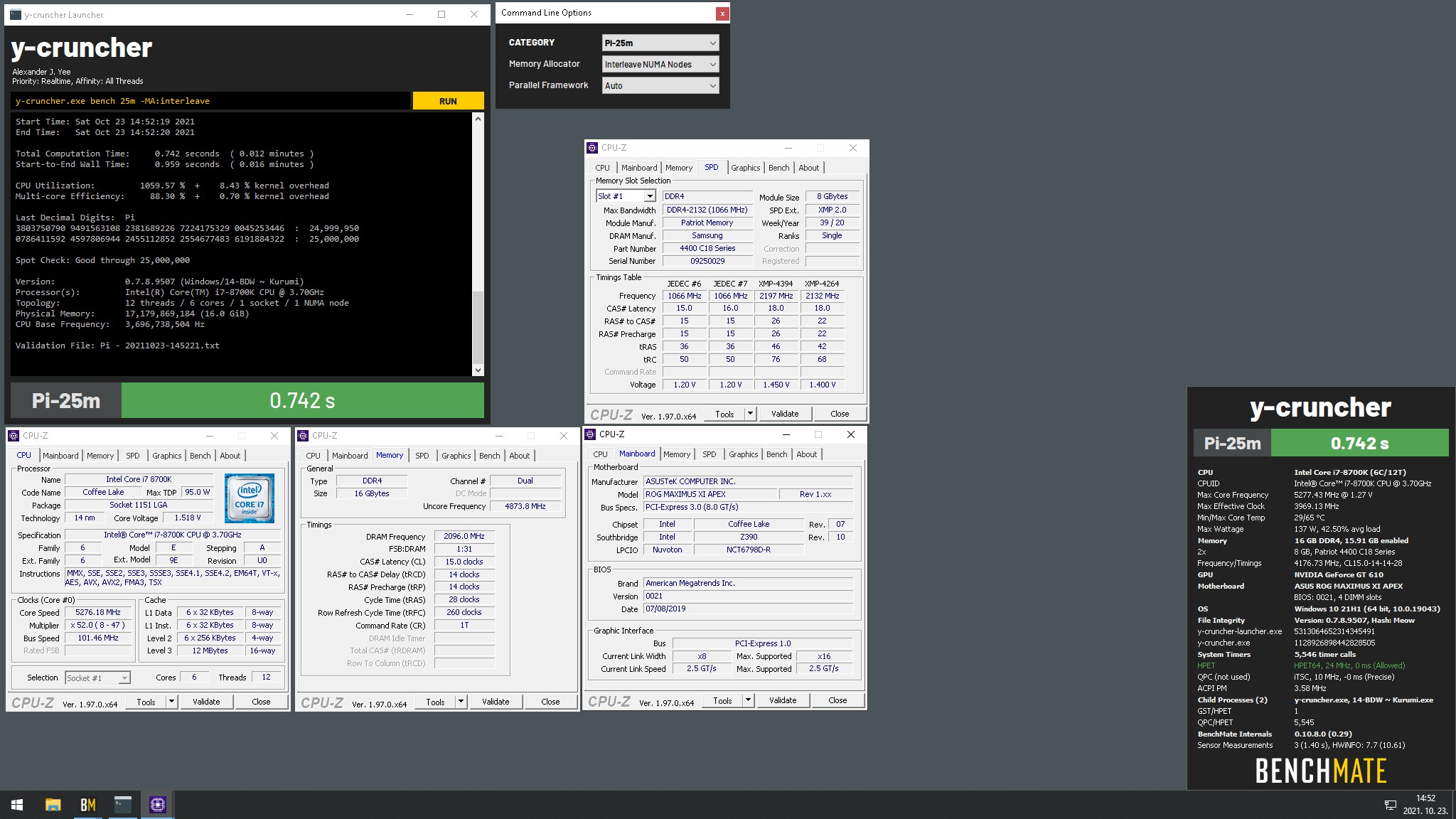
Task: Click y-cruncher Launcher window title icon
Action: coord(15,14)
